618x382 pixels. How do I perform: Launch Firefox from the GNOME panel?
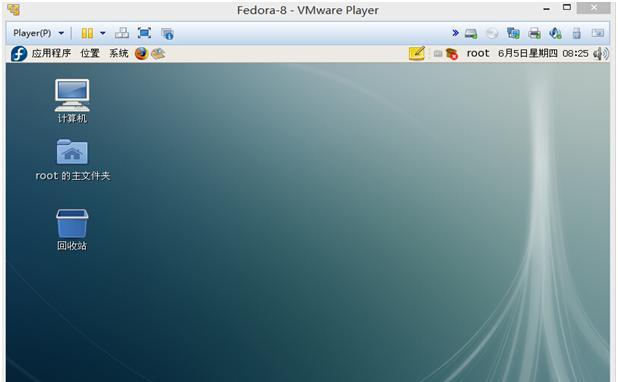click(141, 53)
